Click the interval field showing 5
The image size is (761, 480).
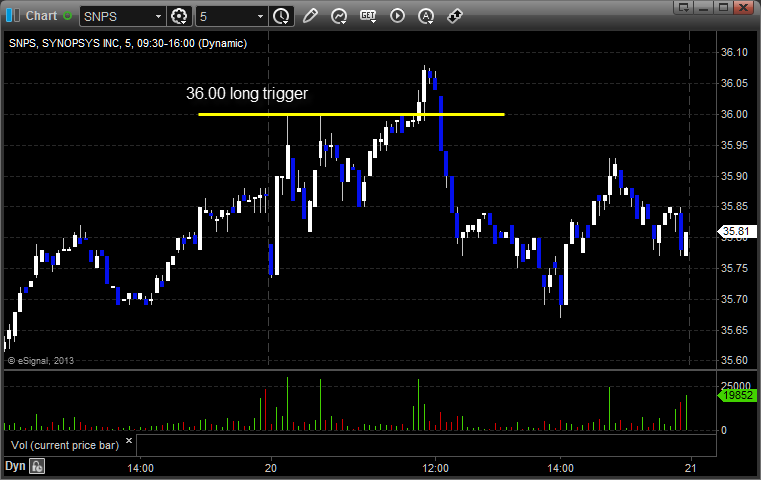click(226, 17)
